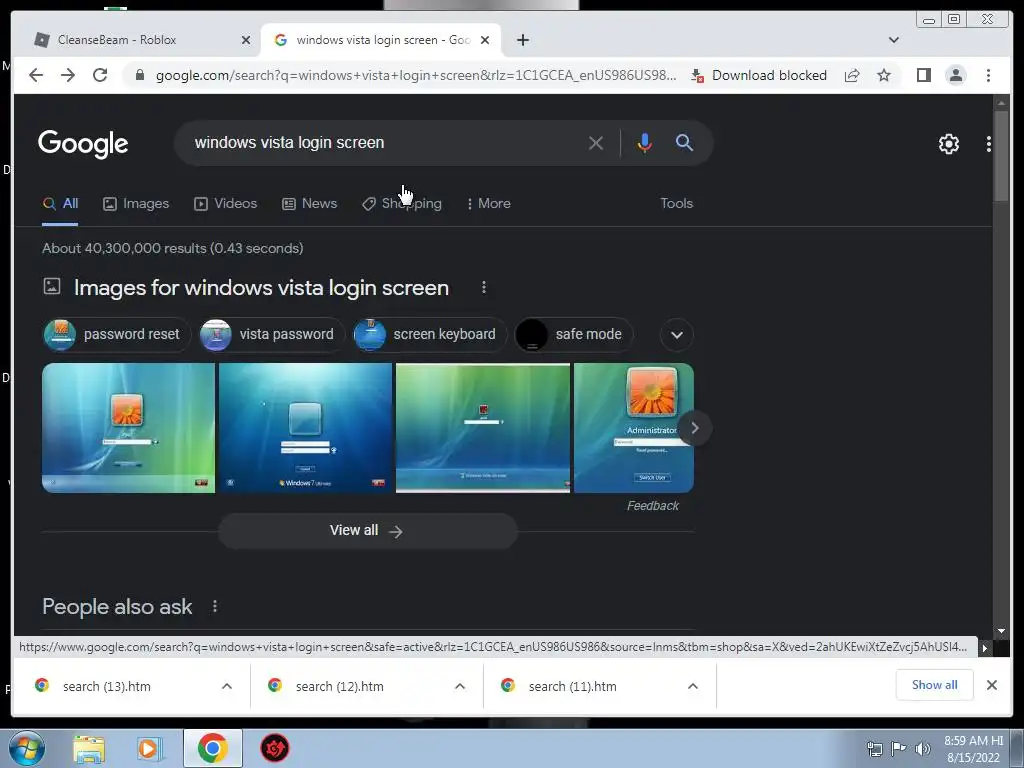Open options dots beside Images heading
Viewport: 1024px width, 768px height.
(483, 287)
